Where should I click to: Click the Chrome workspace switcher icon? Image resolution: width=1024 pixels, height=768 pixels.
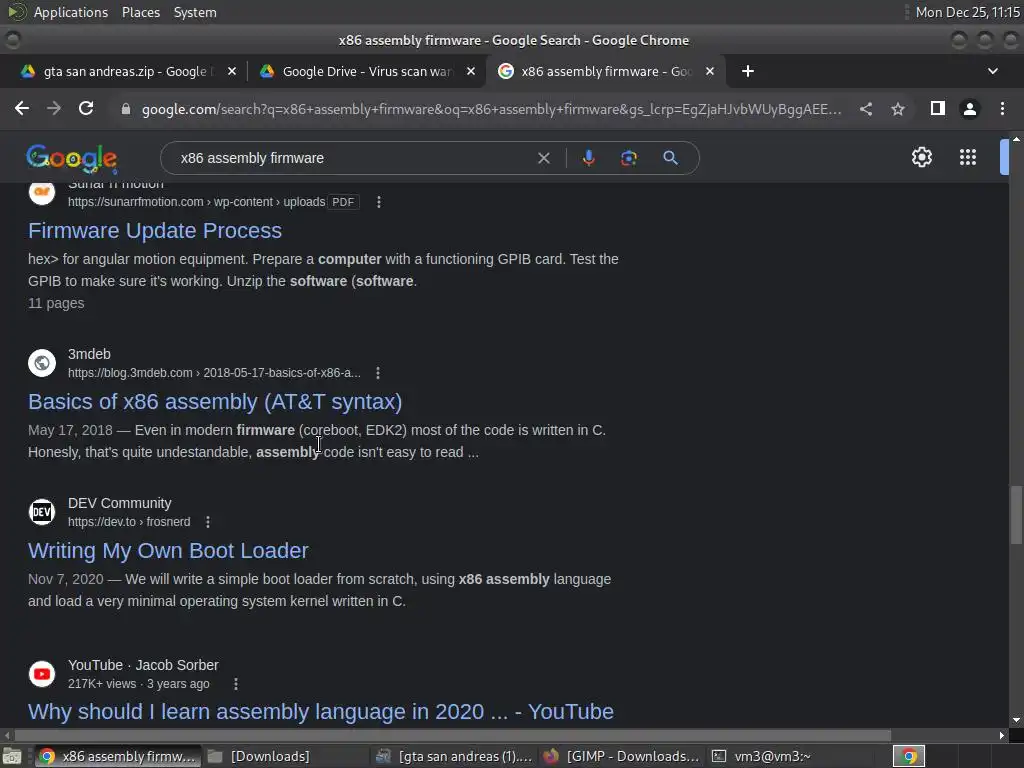coord(908,756)
